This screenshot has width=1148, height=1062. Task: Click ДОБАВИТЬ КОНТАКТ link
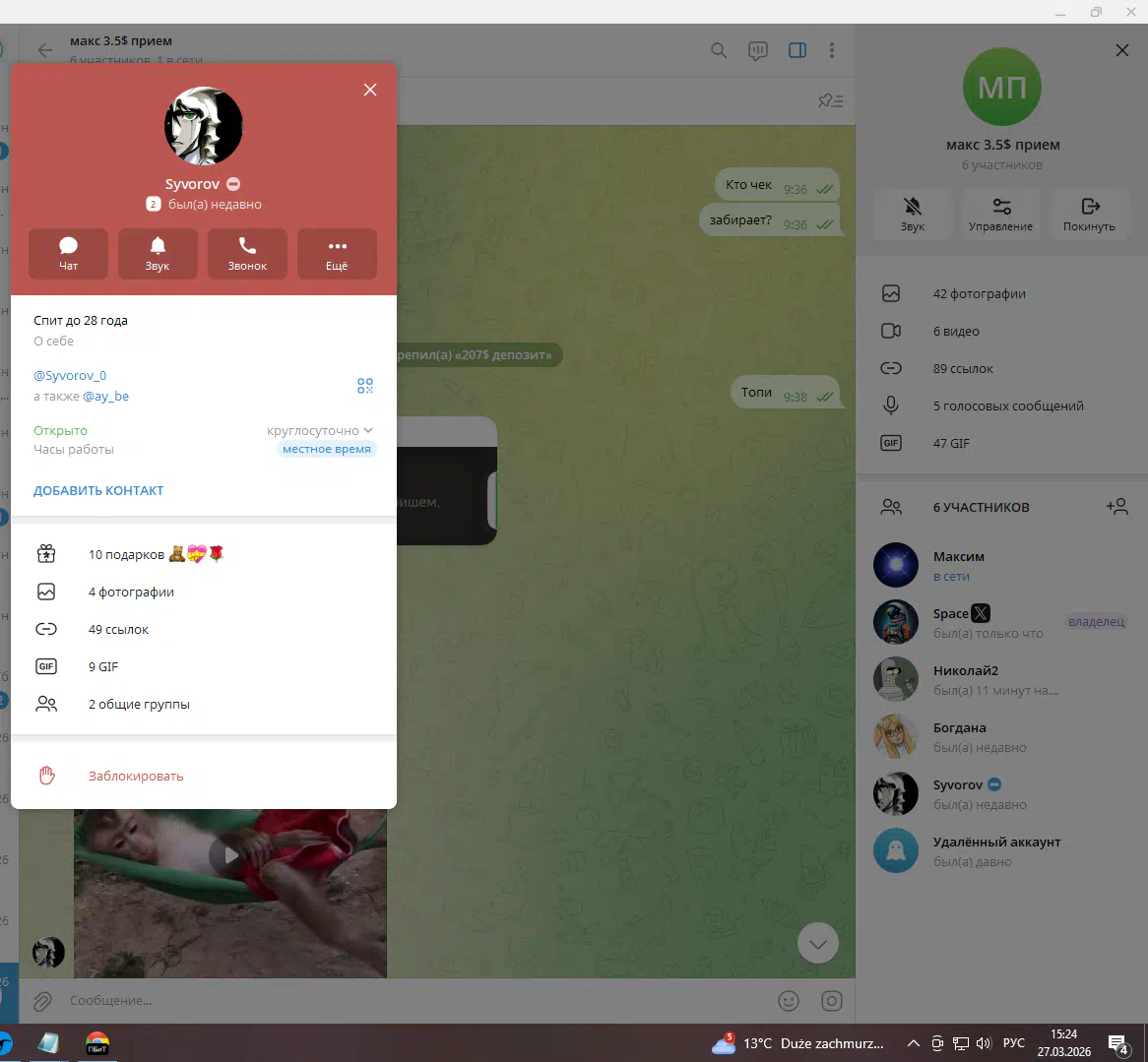point(98,490)
